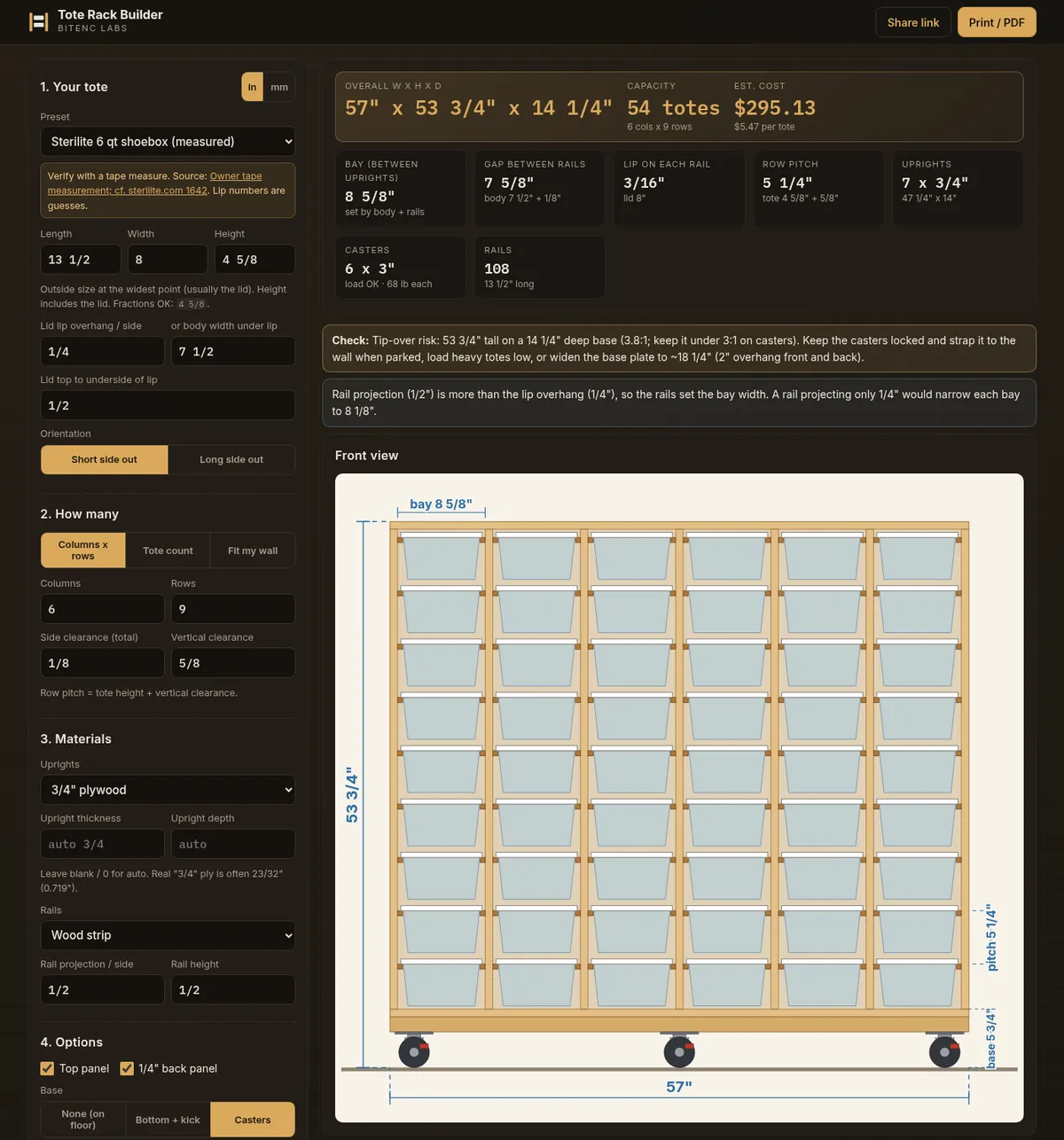Image resolution: width=1064 pixels, height=1140 pixels.
Task: Click the gap between rails value 7 5/8"
Action: click(509, 183)
